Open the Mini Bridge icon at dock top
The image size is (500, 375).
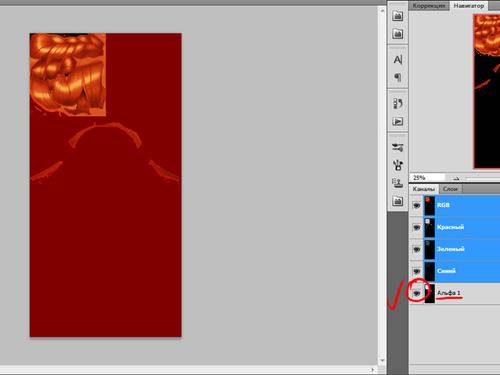[x=398, y=16]
